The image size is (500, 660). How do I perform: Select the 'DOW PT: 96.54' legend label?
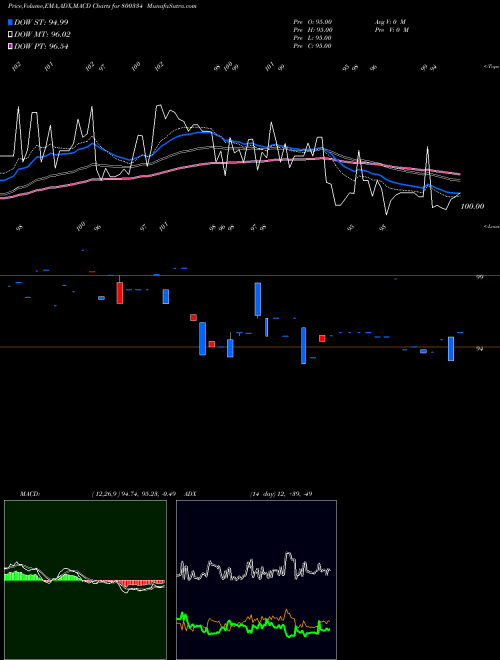[x=41, y=46]
